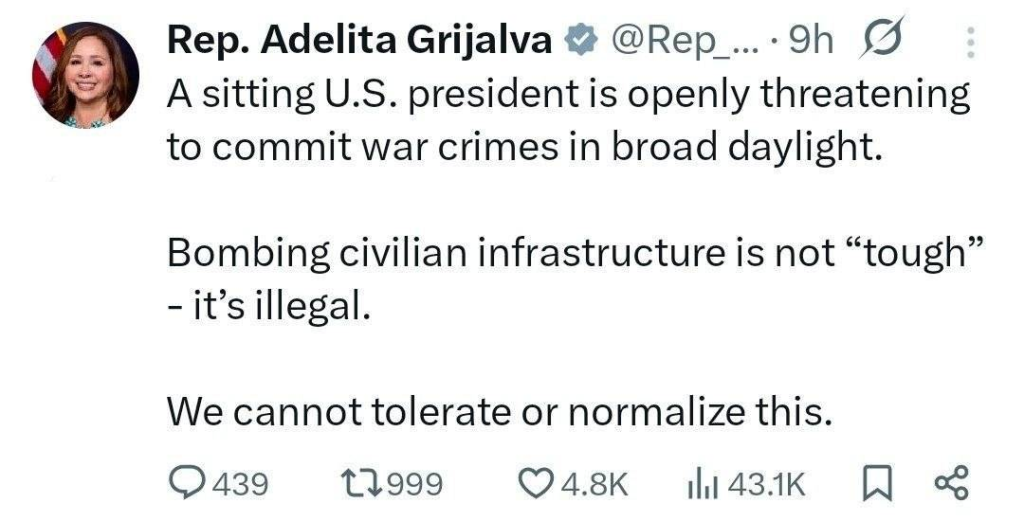Image resolution: width=1024 pixels, height=521 pixels.
Task: Like the tweet with the heart icon
Action: point(540,484)
